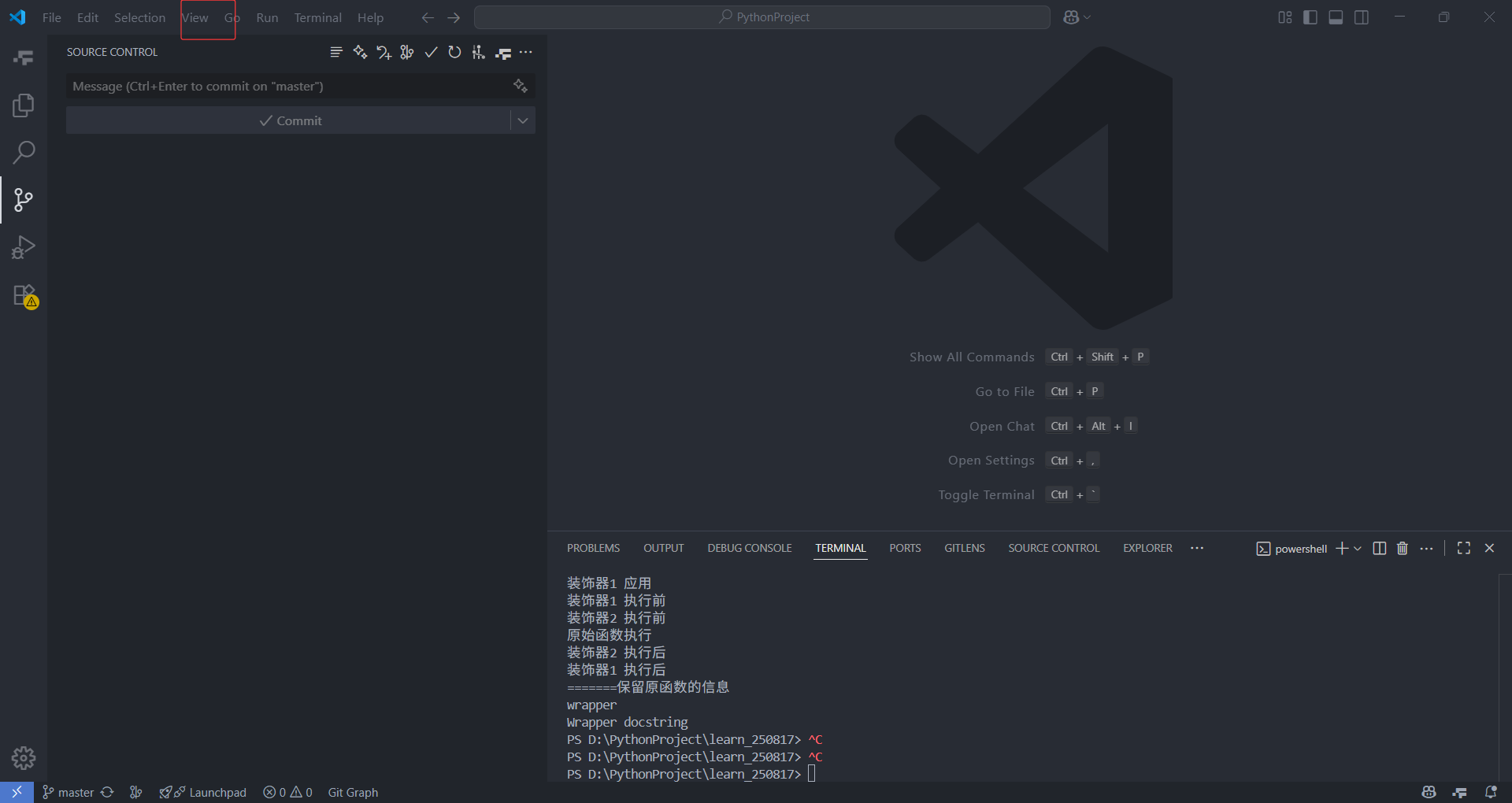Click the undo-with-plus icon in Source Control toolbar
This screenshot has width=1512, height=803.
[x=384, y=52]
